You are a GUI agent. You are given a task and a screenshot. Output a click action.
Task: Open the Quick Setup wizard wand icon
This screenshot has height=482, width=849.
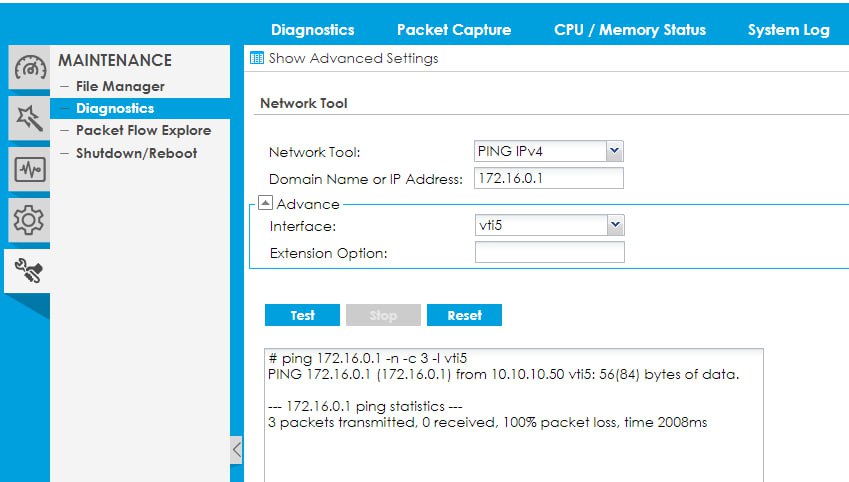click(26, 118)
